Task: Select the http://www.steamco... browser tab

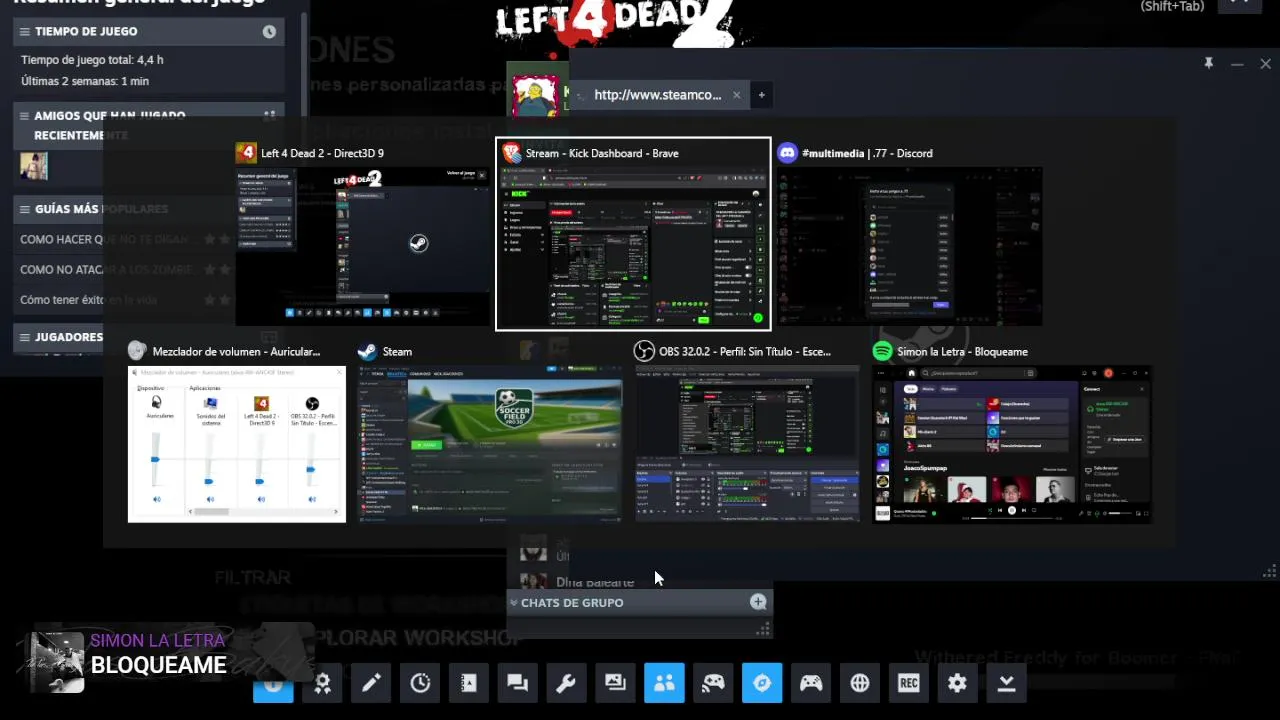Action: coord(657,95)
